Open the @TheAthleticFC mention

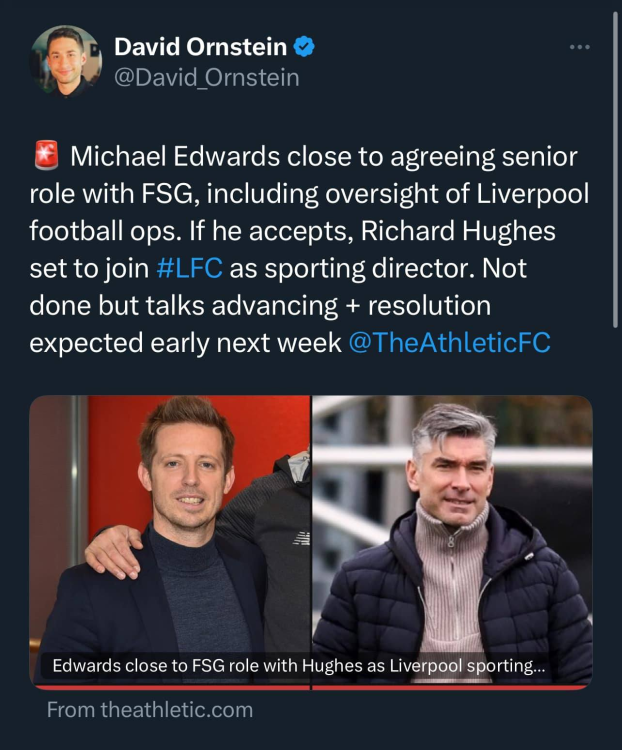[x=449, y=342]
